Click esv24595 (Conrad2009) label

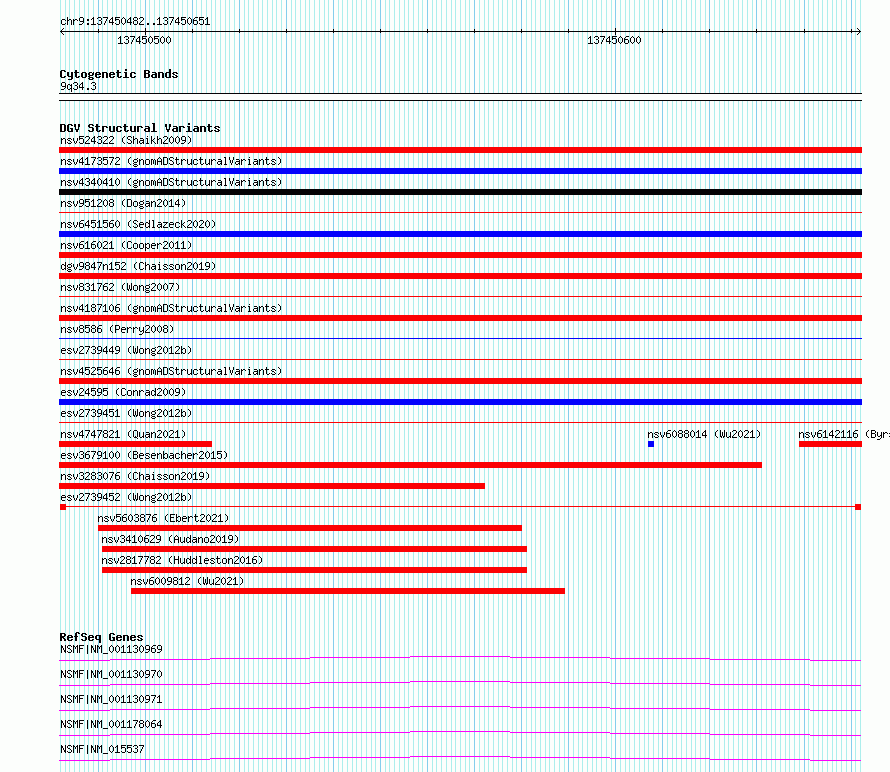pos(123,392)
